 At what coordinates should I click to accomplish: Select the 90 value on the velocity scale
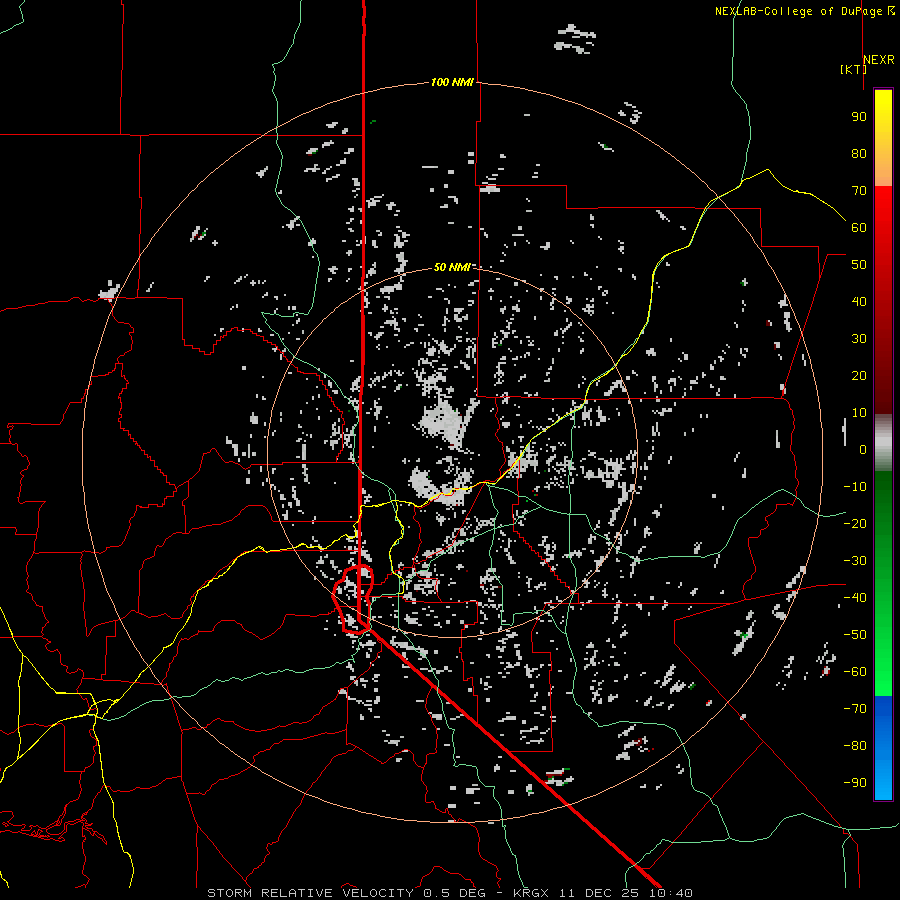859,117
